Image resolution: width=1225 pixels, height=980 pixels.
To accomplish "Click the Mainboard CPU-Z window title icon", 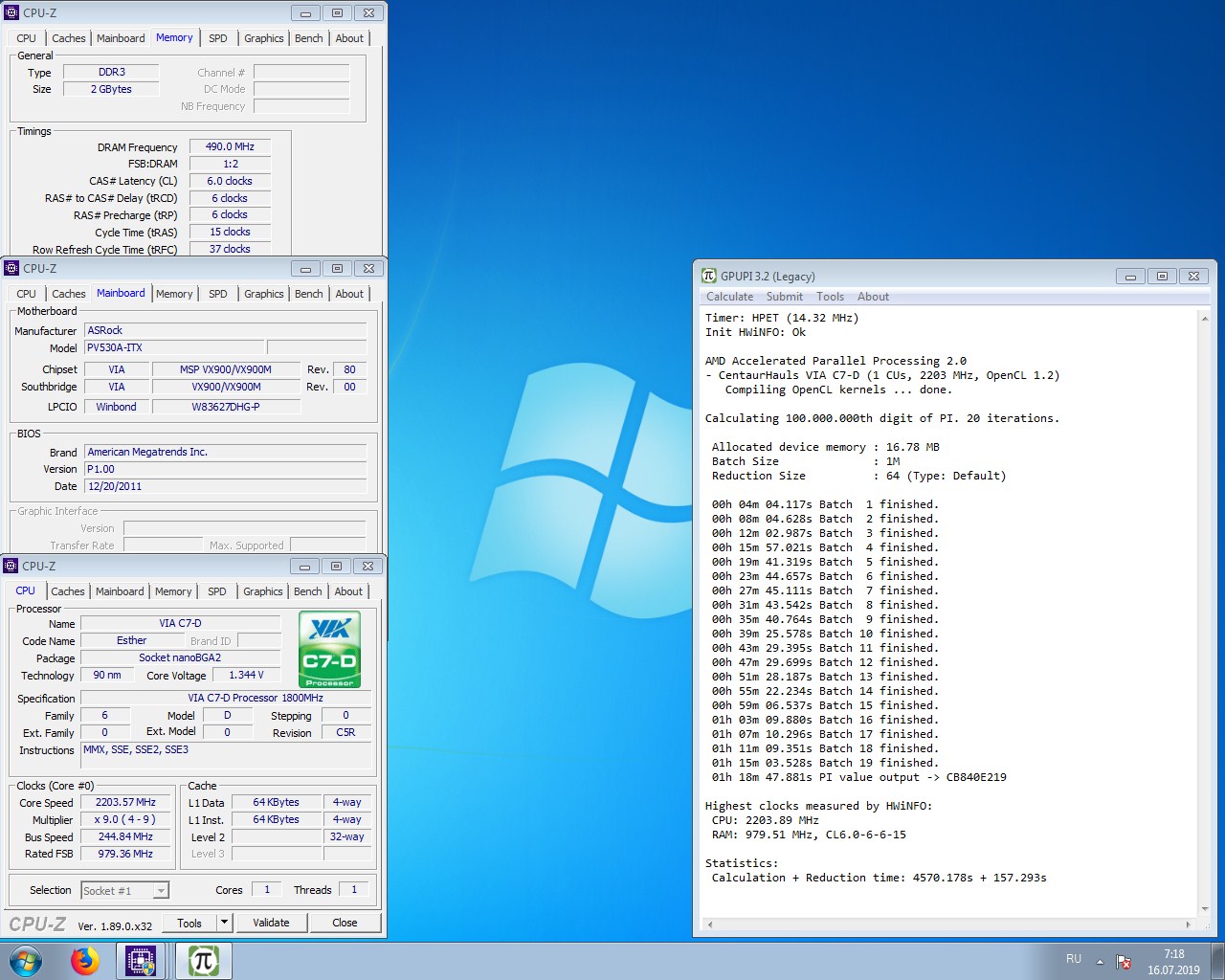I will [x=11, y=268].
